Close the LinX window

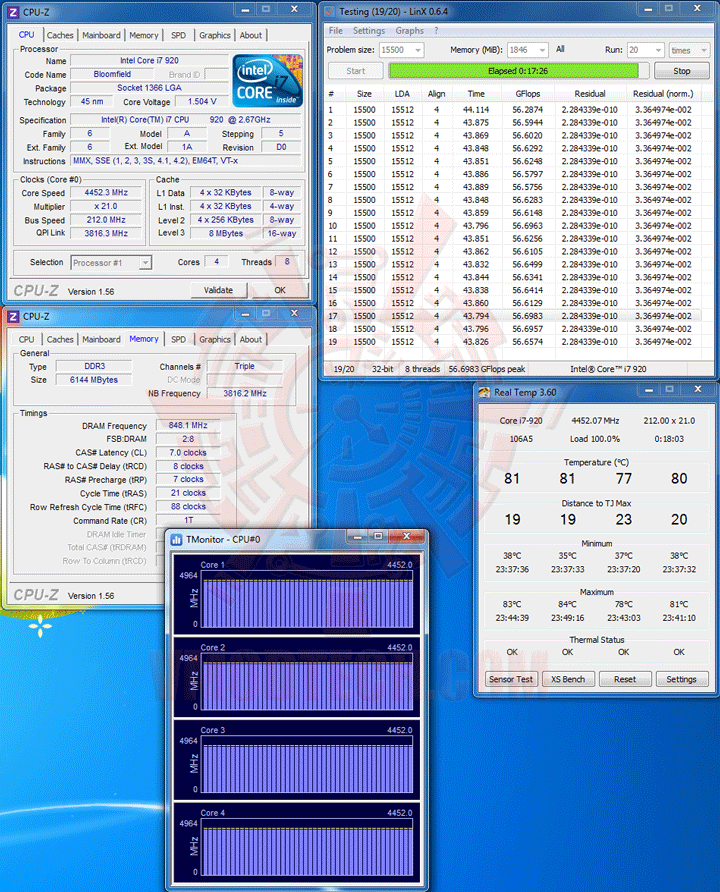pos(697,9)
